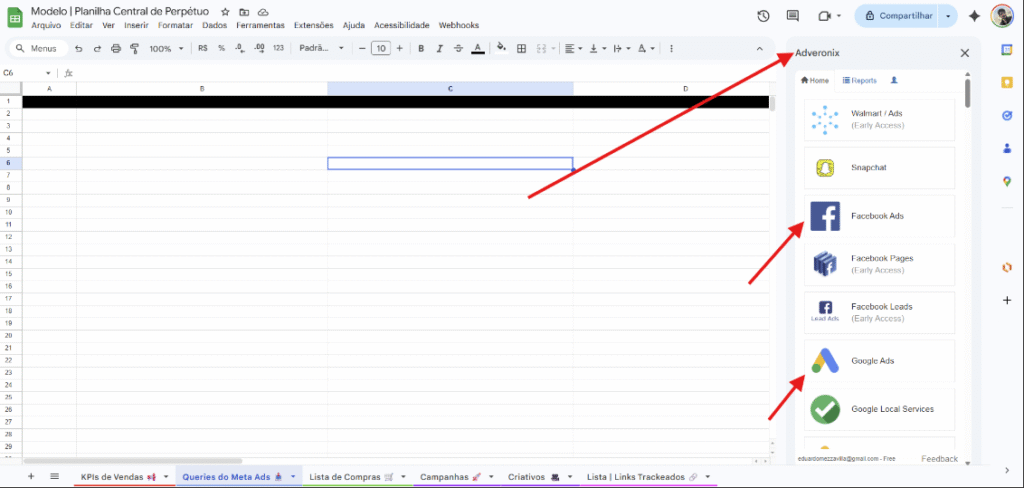The width and height of the screenshot is (1024, 488).
Task: Toggle bold formatting
Action: pos(421,48)
